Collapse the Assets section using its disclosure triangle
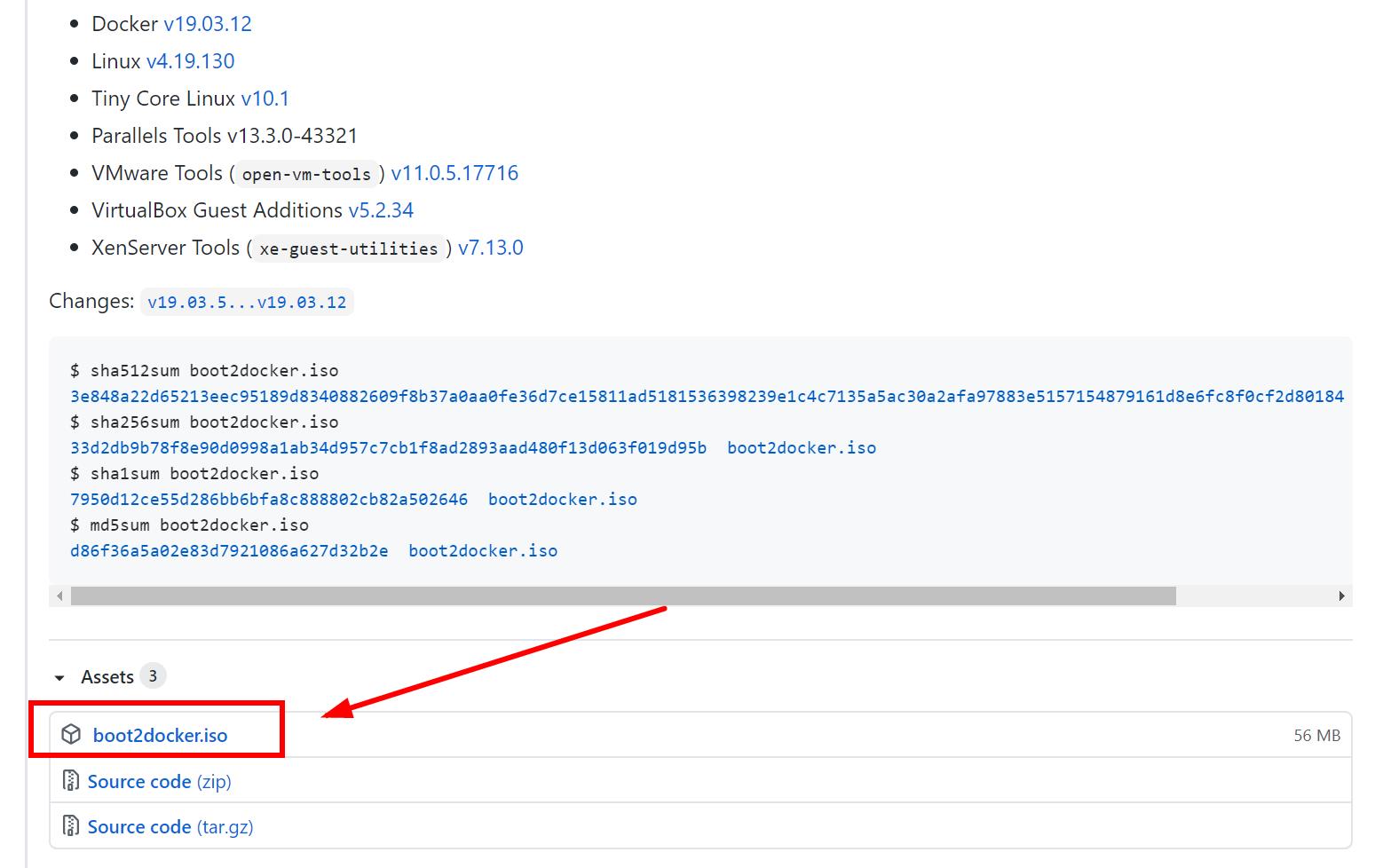The image size is (1383, 868). tap(59, 676)
